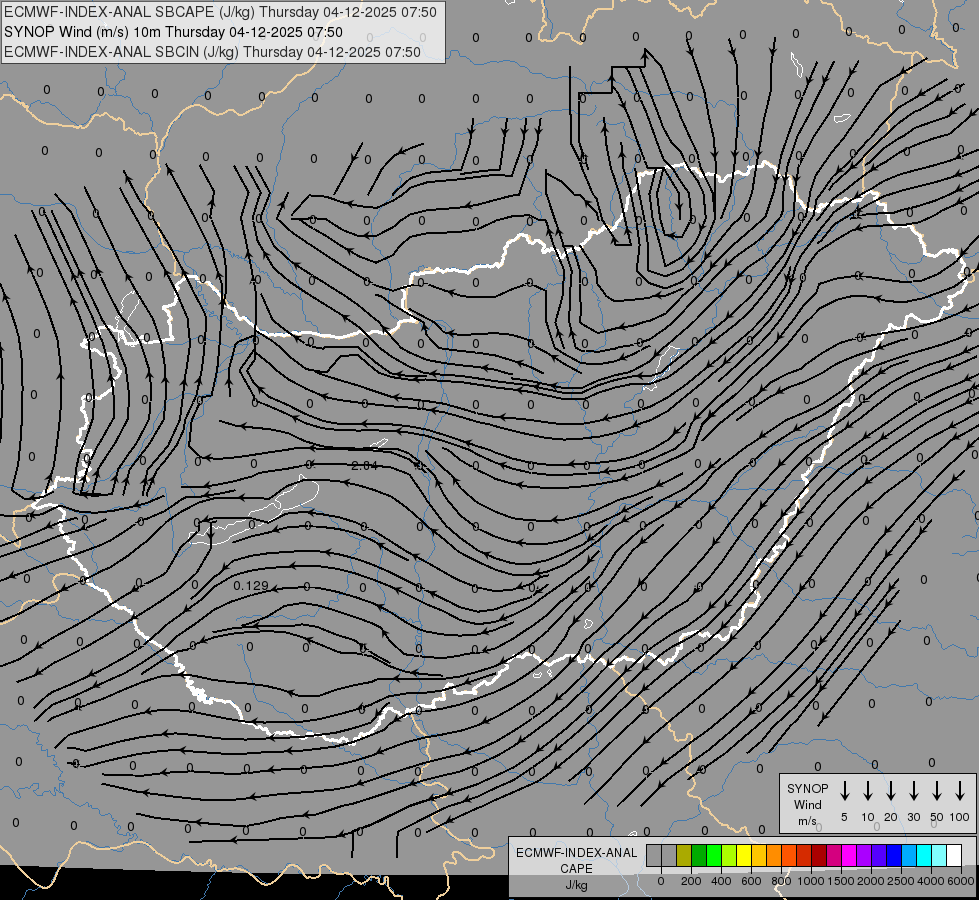Click the '400' tick on CAPE scale
This screenshot has height=900, width=979.
click(721, 881)
